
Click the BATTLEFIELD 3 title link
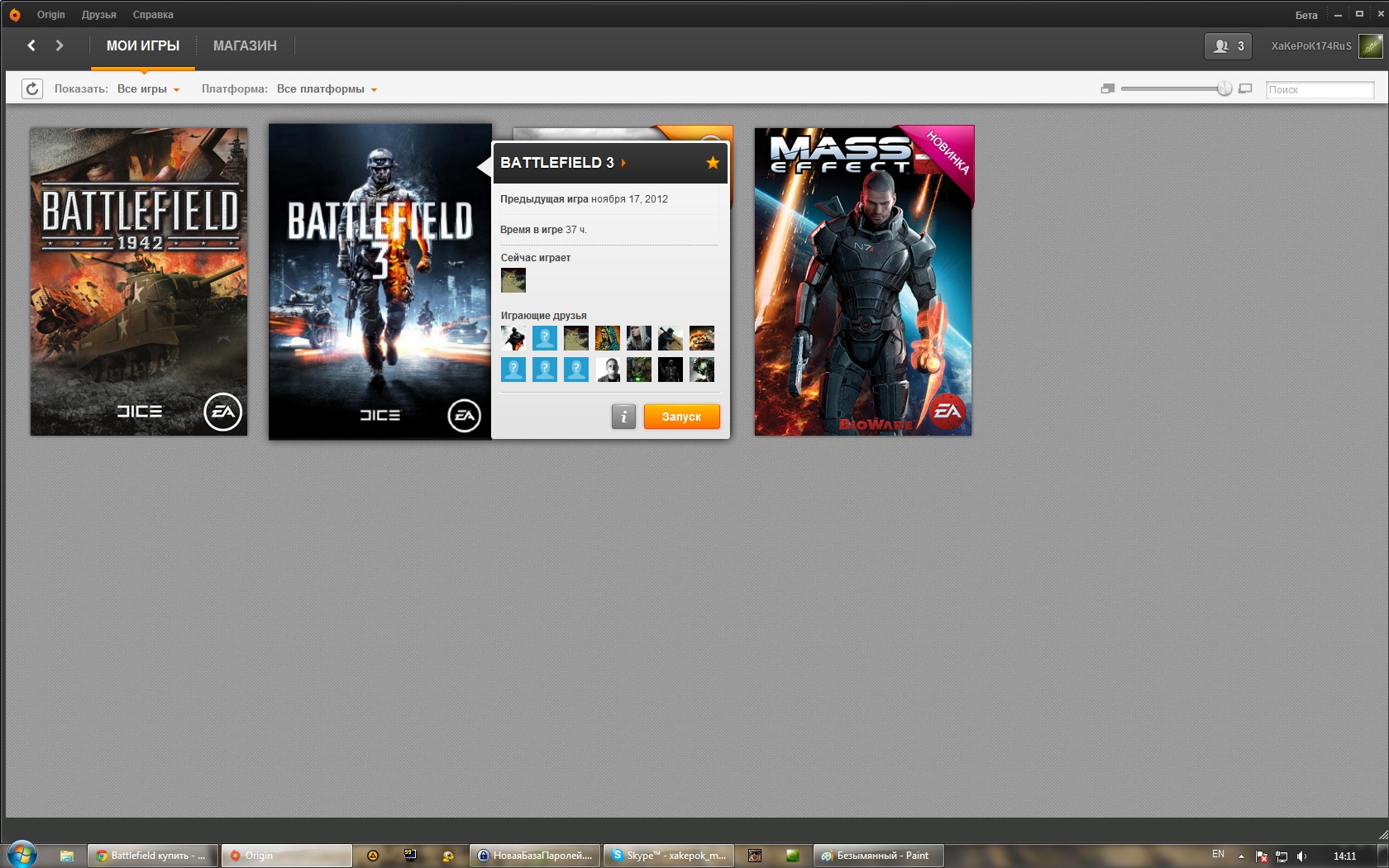click(x=557, y=163)
